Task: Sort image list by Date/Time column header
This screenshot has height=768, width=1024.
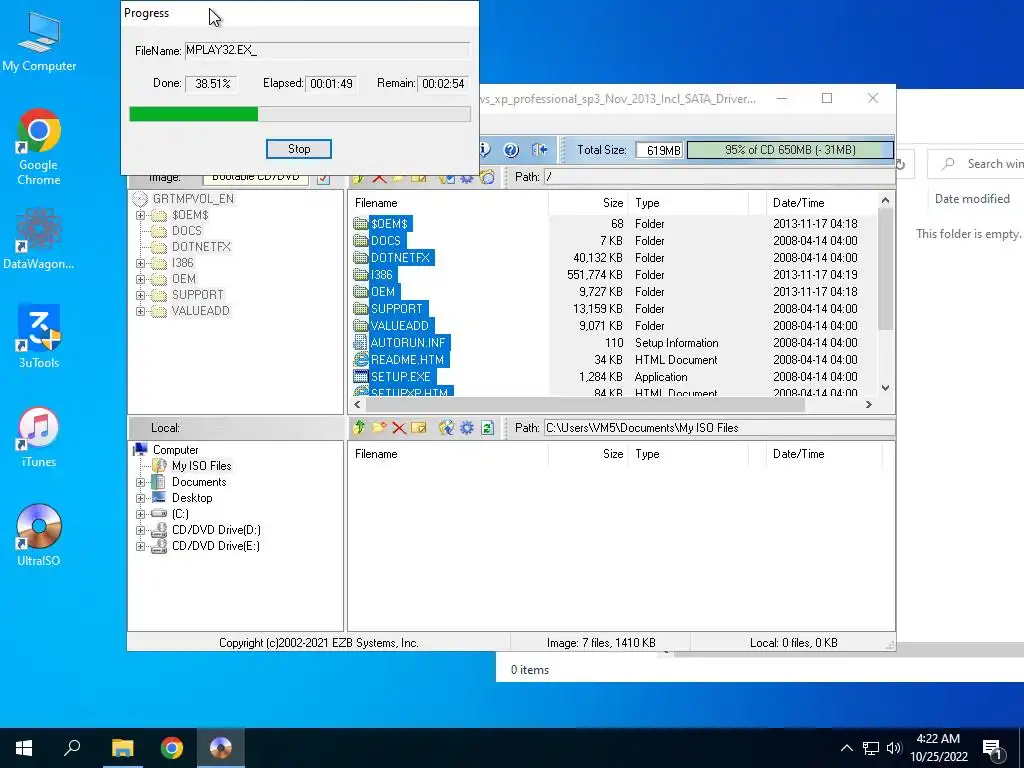Action: 823,203
